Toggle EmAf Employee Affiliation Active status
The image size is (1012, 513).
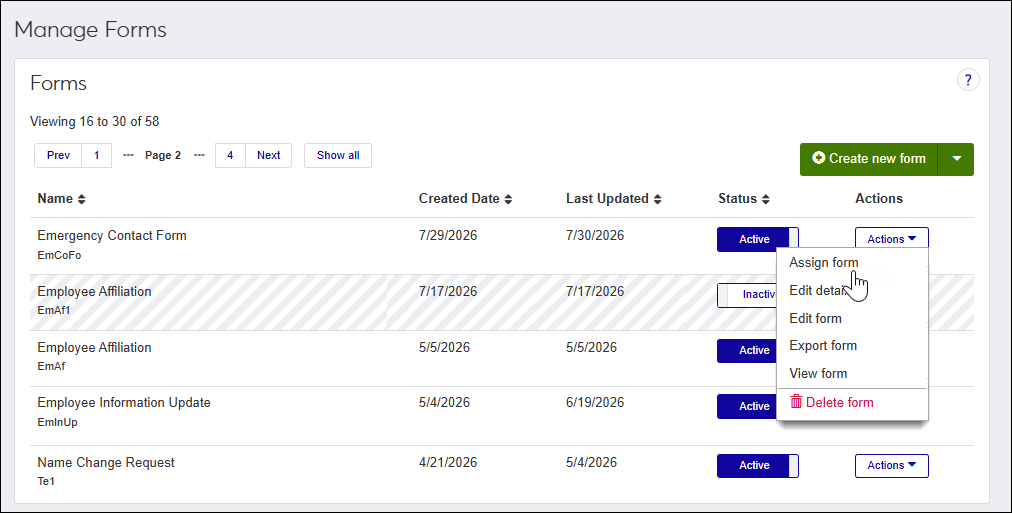[747, 350]
